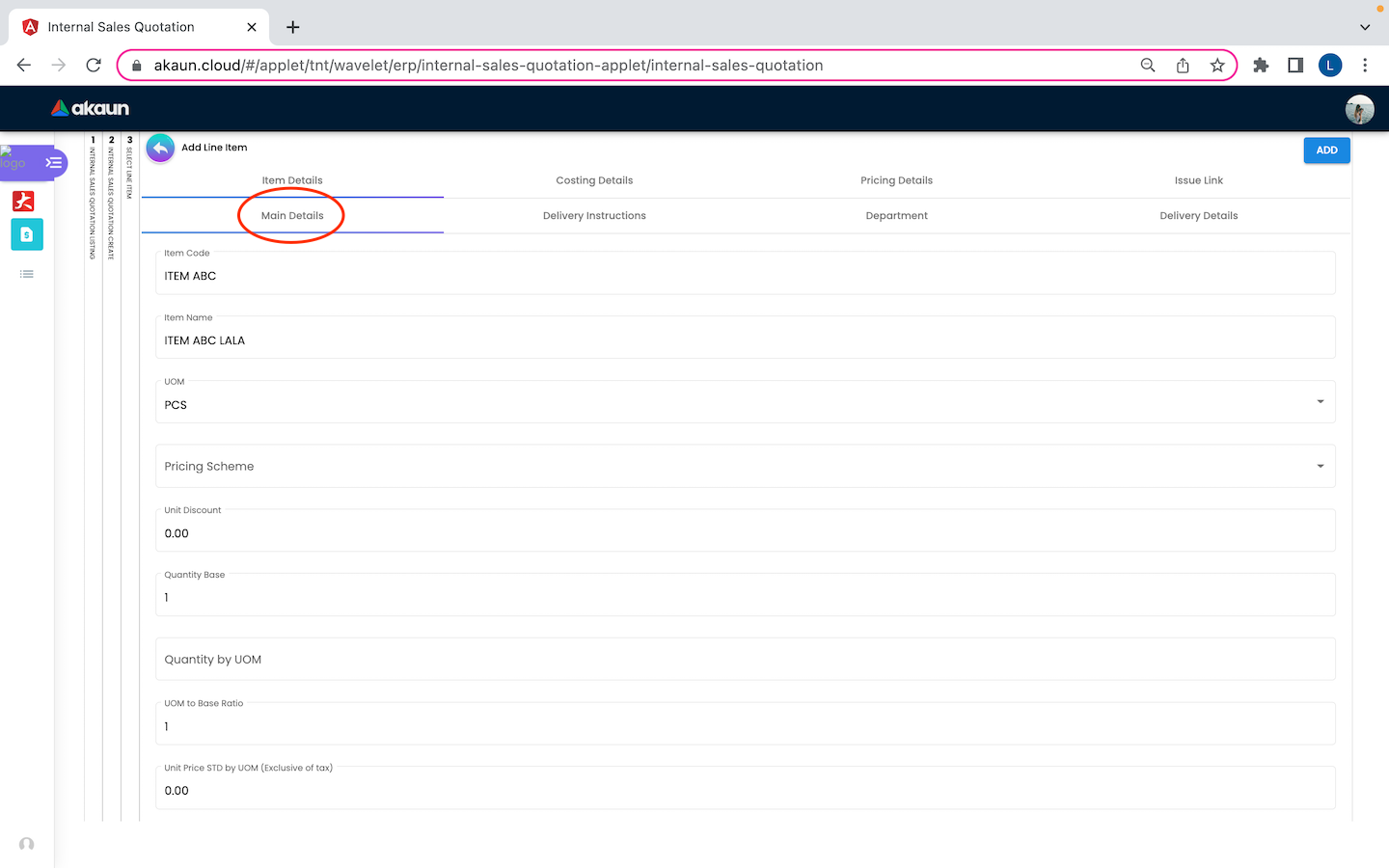Image resolution: width=1389 pixels, height=868 pixels.
Task: Click the akaun logo
Action: 91,108
